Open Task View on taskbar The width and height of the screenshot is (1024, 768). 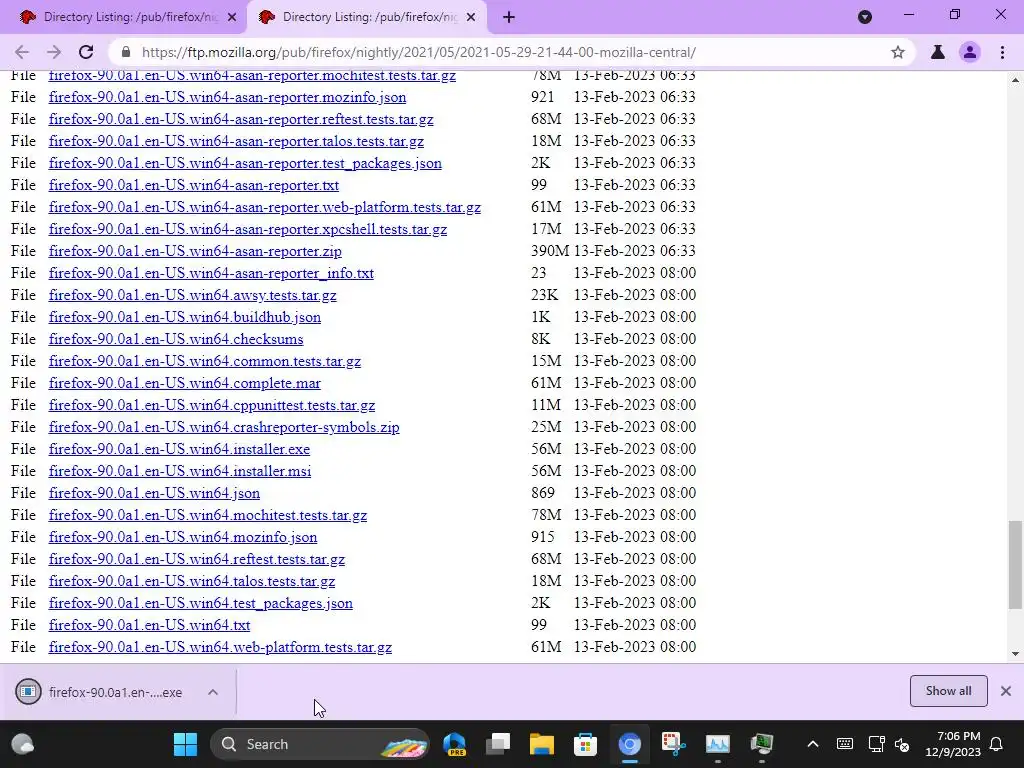tap(498, 744)
